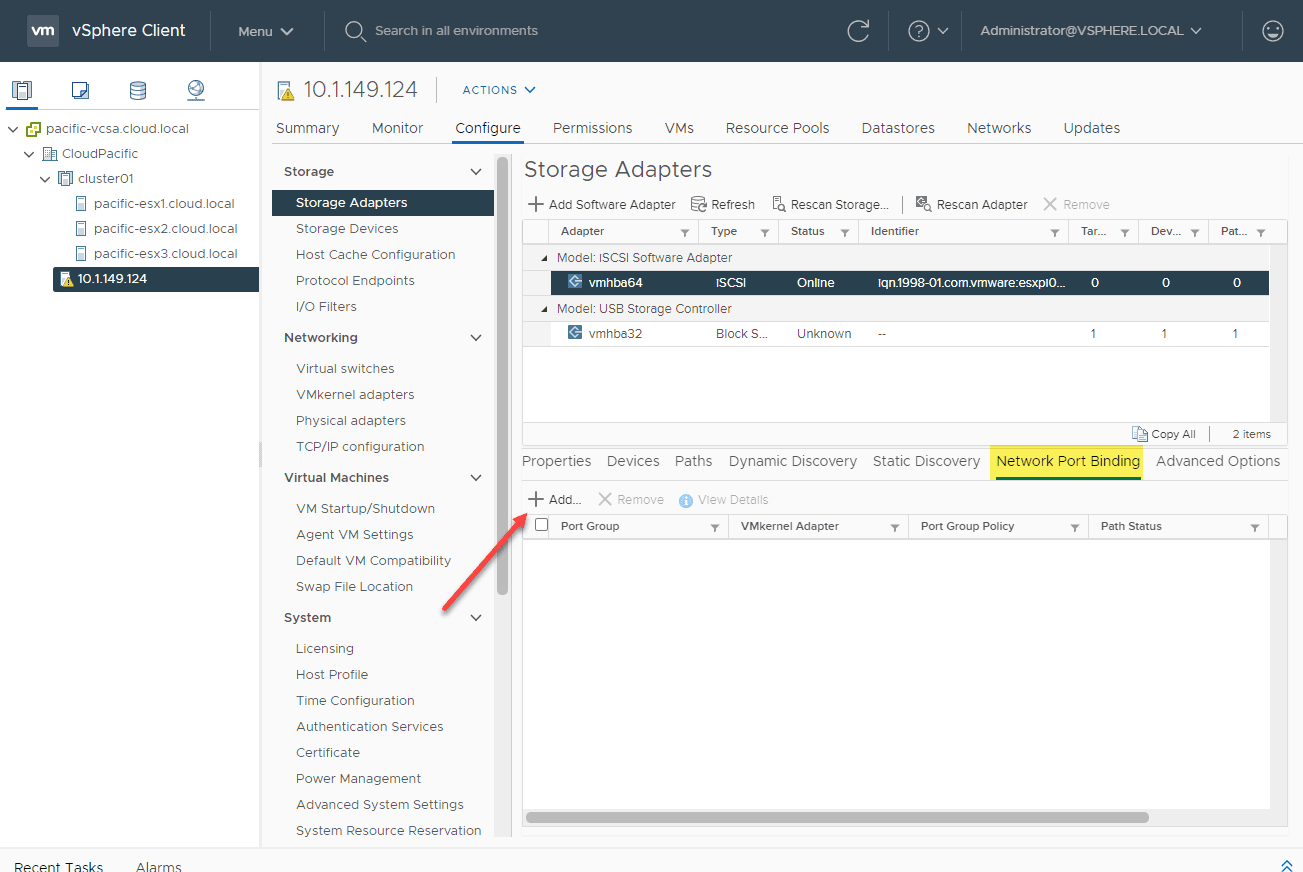Open the Actions dropdown for host
Viewport: 1303px width, 872px height.
[x=499, y=90]
